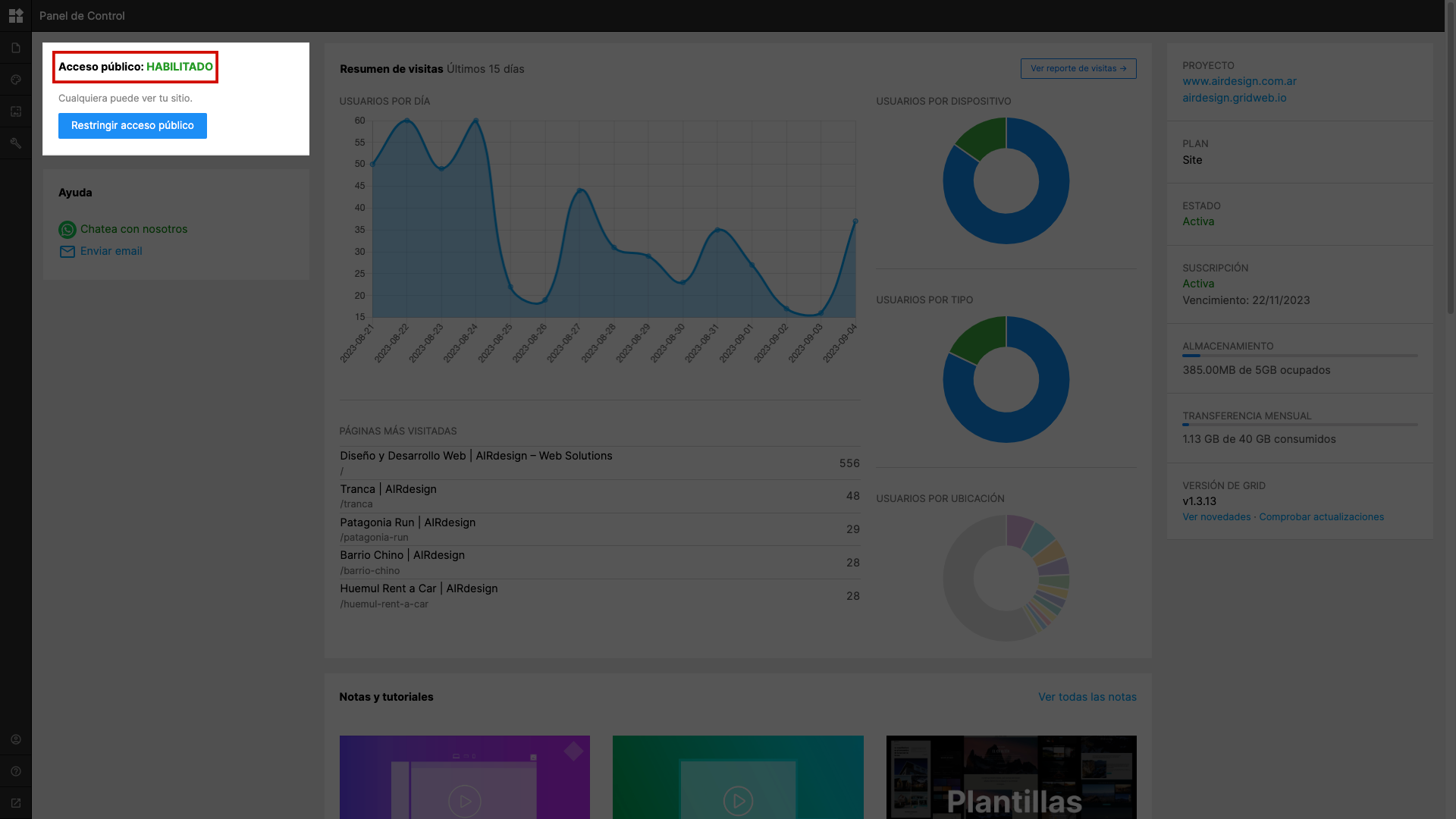Click the envelope icon beside Enviar email
Viewport: 1456px width, 819px height.
point(67,252)
